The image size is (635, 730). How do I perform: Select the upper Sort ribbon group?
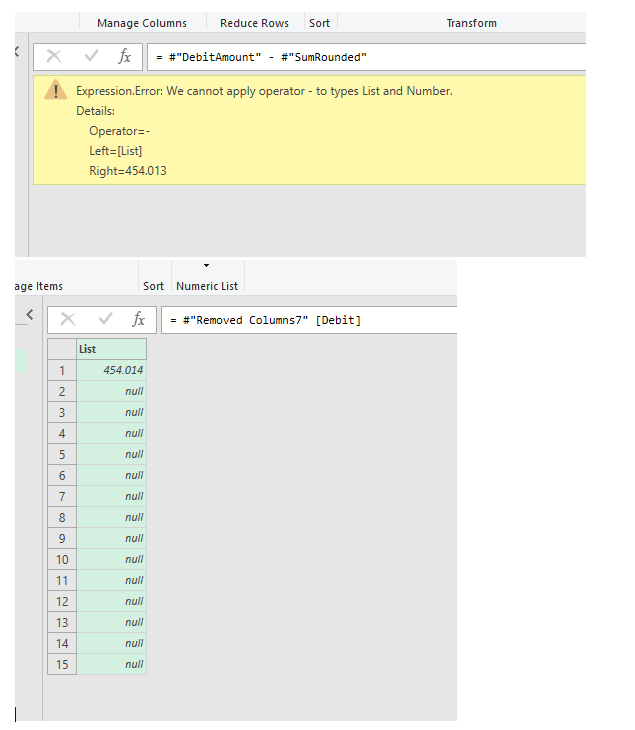click(319, 23)
